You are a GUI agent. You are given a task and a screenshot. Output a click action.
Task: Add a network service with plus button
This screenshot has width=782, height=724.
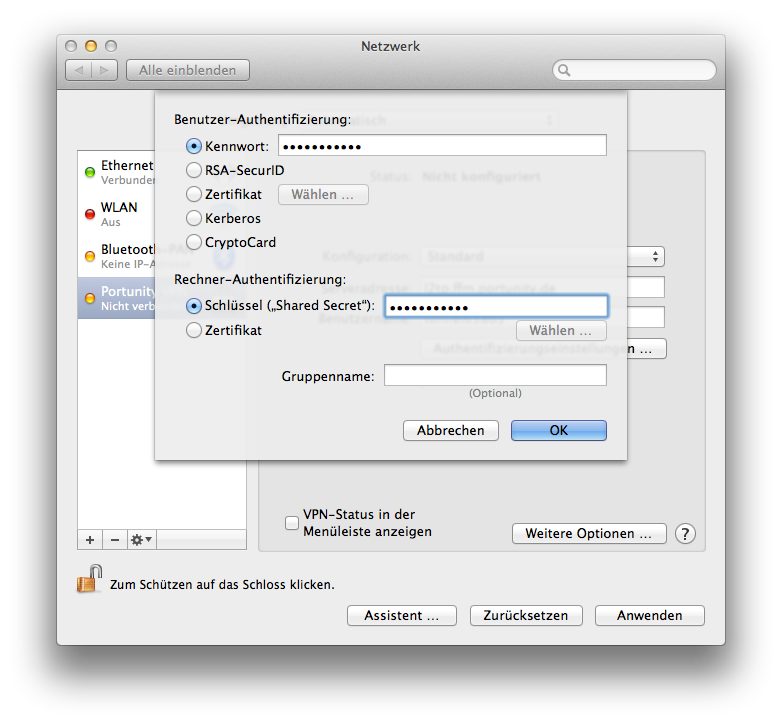90,539
